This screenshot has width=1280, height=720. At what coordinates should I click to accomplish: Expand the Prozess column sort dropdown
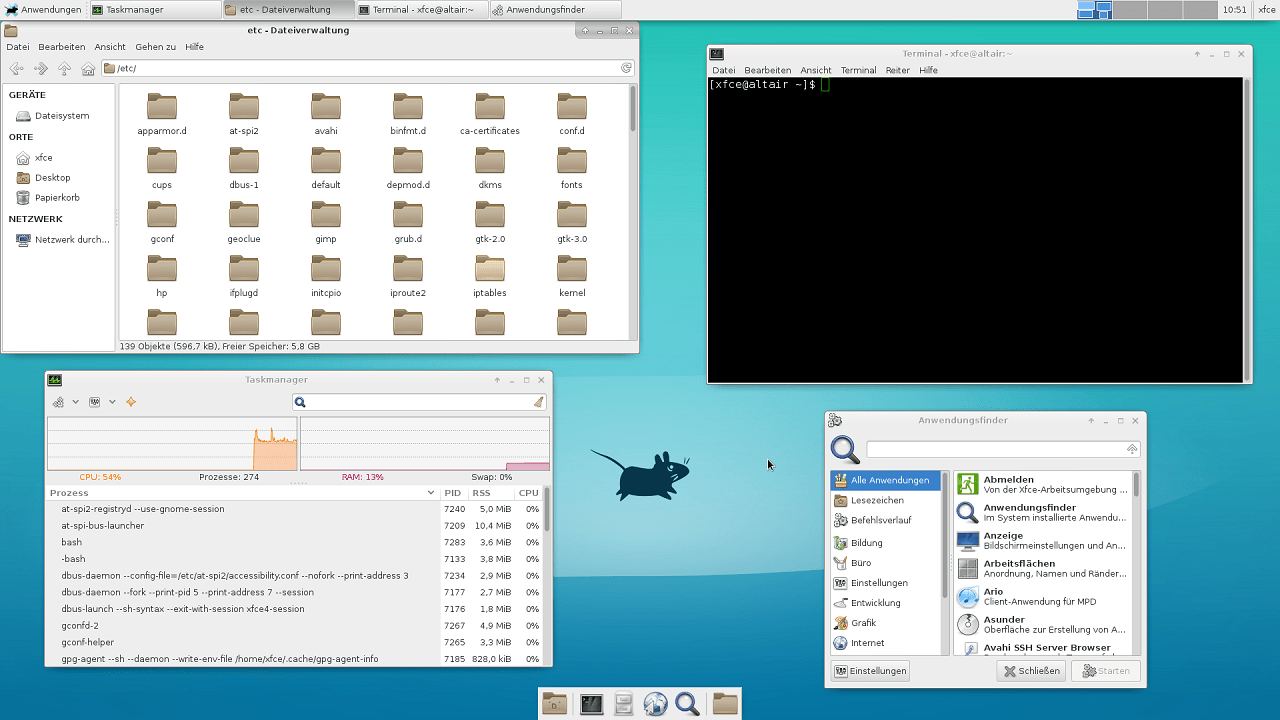pos(430,492)
